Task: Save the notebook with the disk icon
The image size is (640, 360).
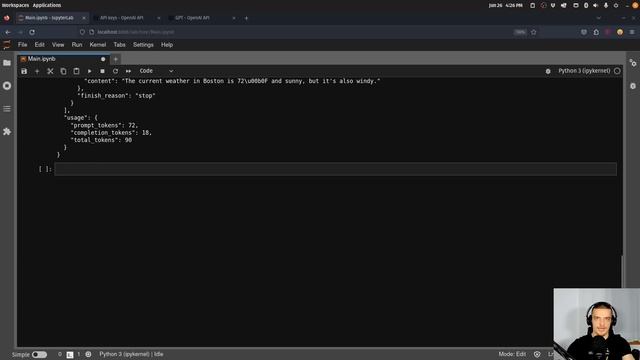Action: coord(24,71)
